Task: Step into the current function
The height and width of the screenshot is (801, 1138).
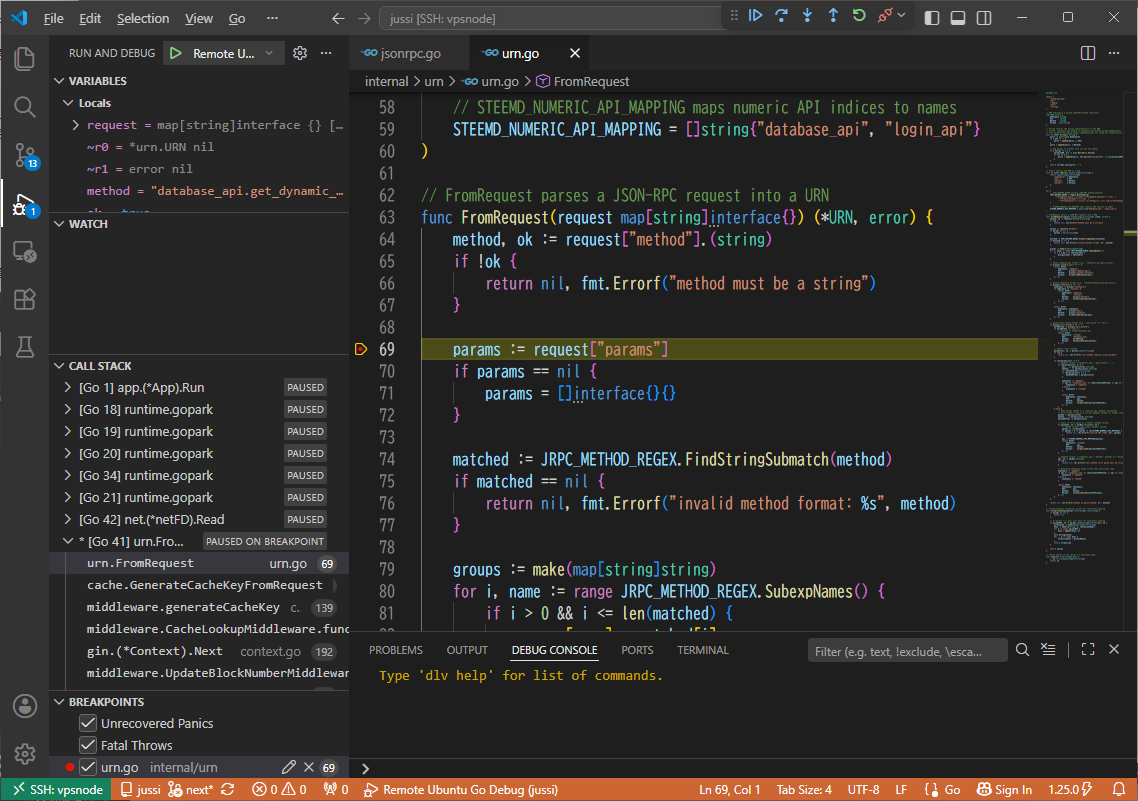Action: tap(807, 15)
